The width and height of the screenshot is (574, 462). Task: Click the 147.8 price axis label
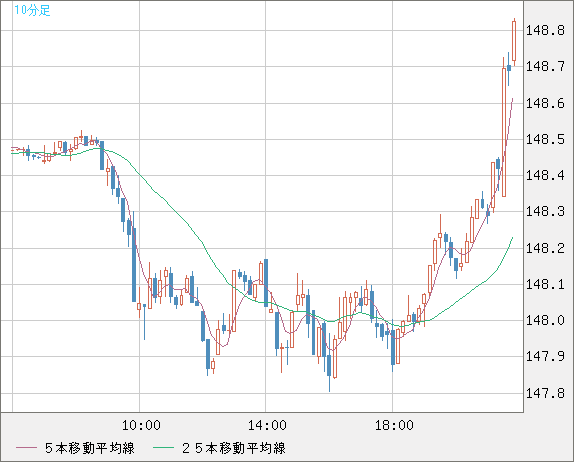coord(545,393)
